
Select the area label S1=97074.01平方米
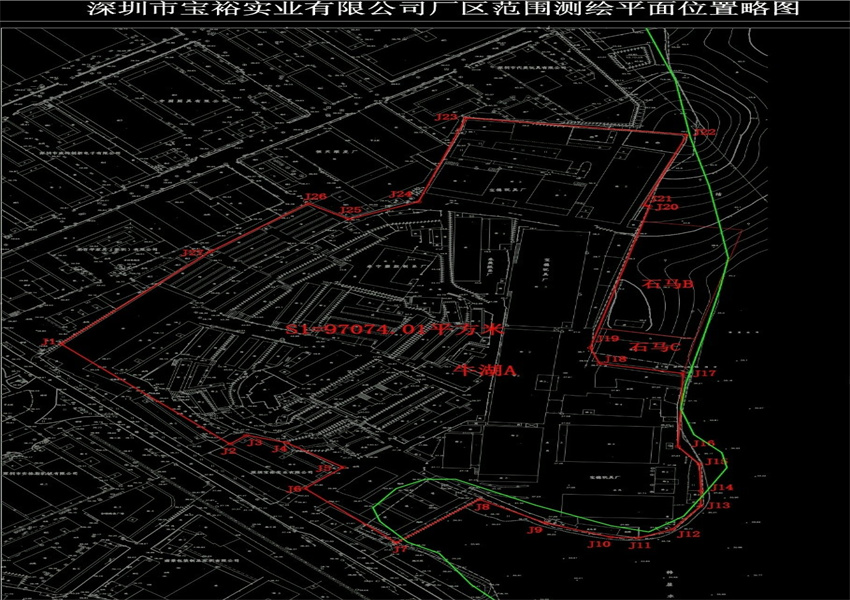point(395,329)
